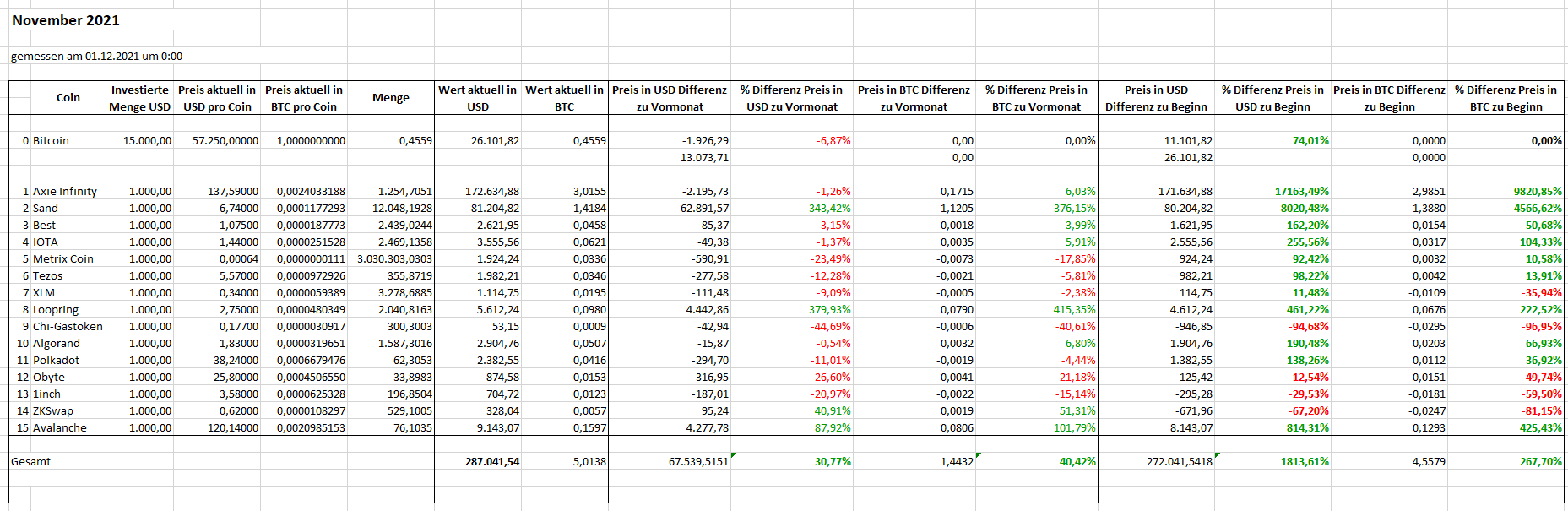The height and width of the screenshot is (511, 1568).
Task: Click the 'ZKSwap' coin cell
Action: 53,411
